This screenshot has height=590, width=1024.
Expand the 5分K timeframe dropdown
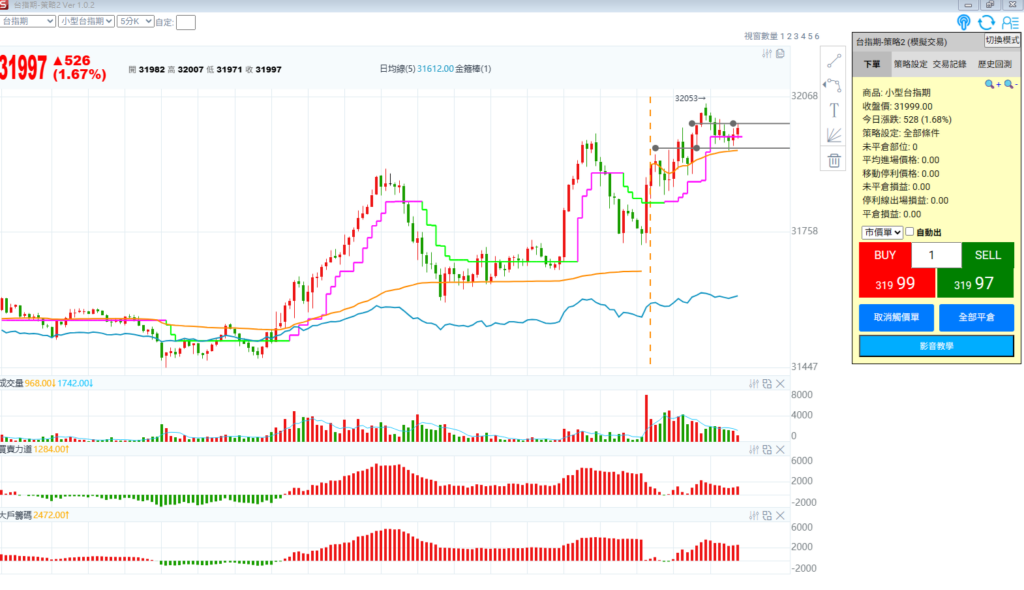pyautogui.click(x=135, y=20)
